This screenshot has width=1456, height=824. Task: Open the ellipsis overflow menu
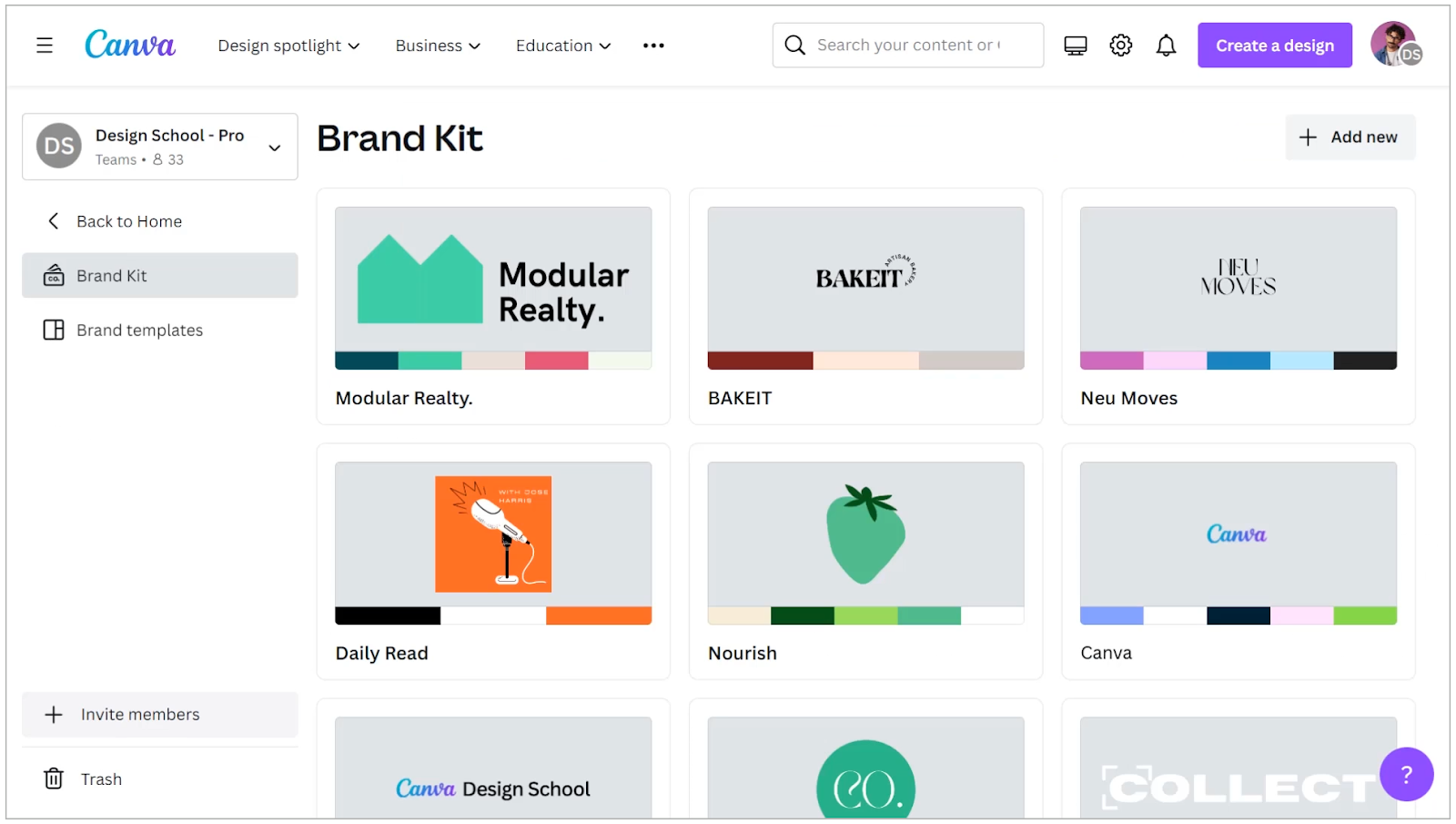pyautogui.click(x=652, y=45)
